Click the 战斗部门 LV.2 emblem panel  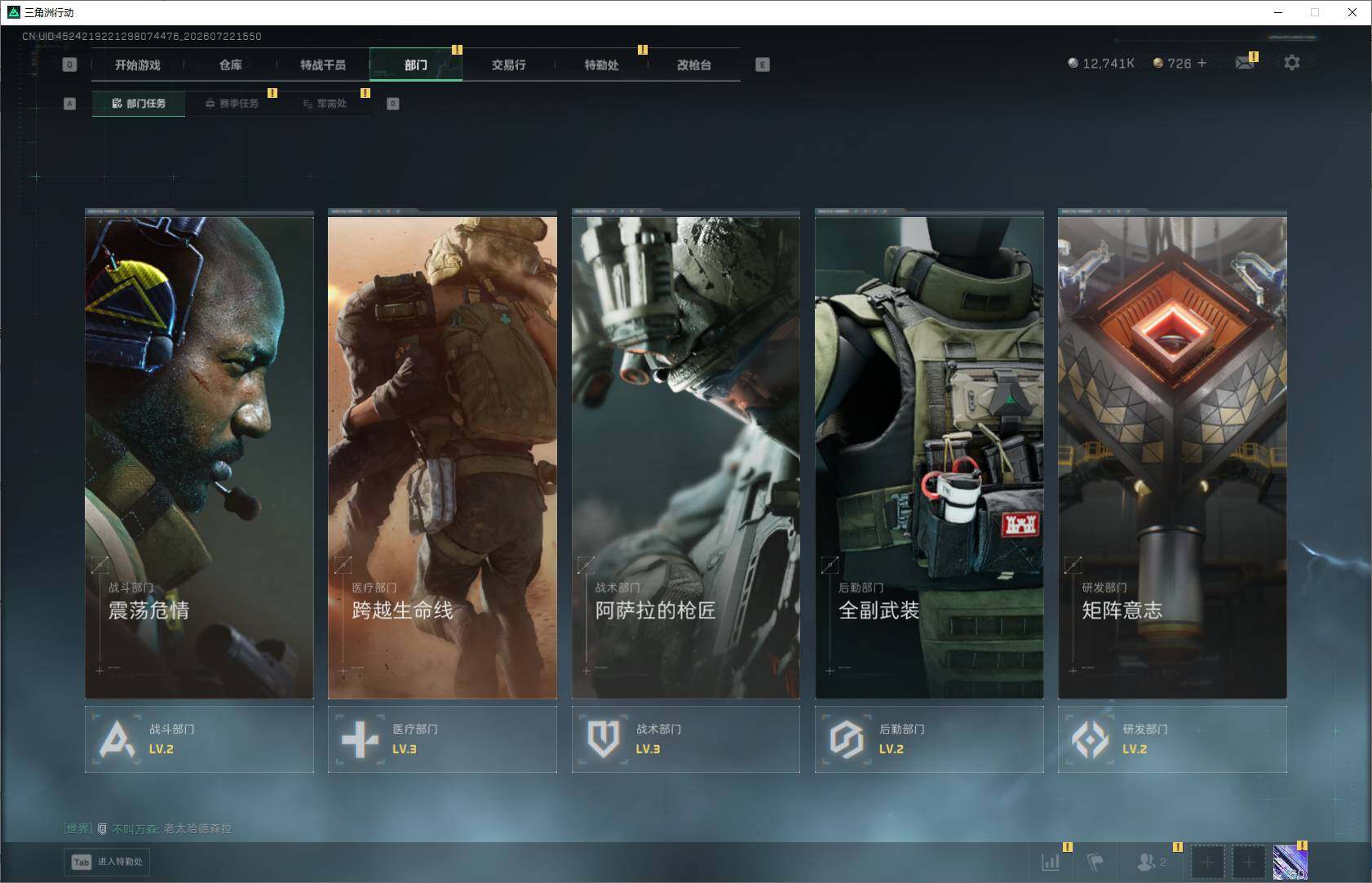[x=199, y=739]
